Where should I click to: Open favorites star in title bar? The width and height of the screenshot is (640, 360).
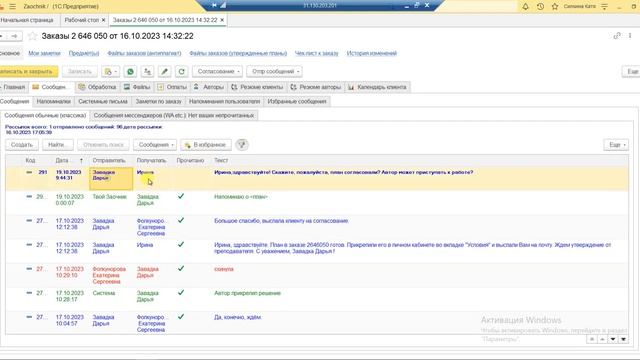[x=555, y=7]
